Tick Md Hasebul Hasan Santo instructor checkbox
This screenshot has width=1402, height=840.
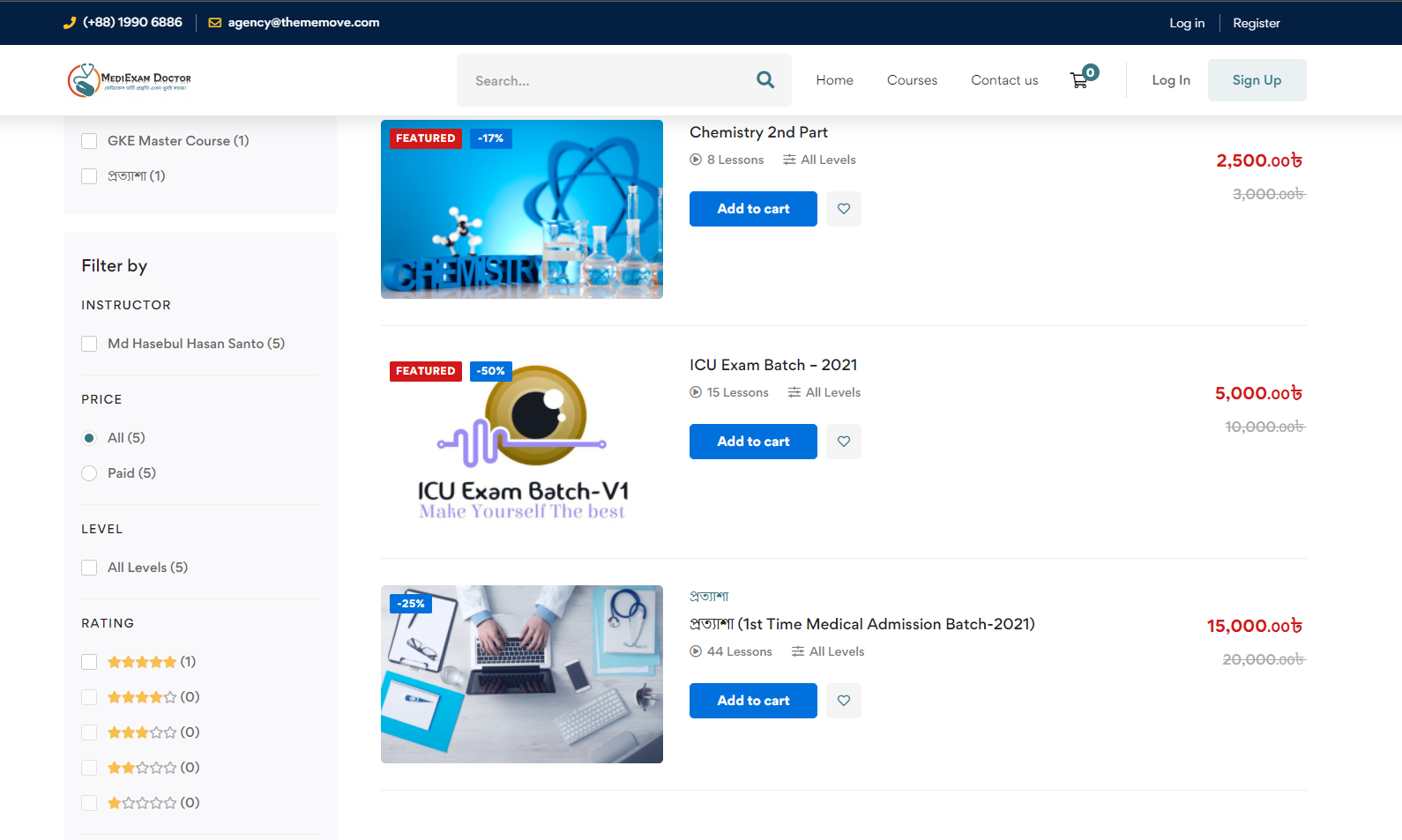coord(89,344)
